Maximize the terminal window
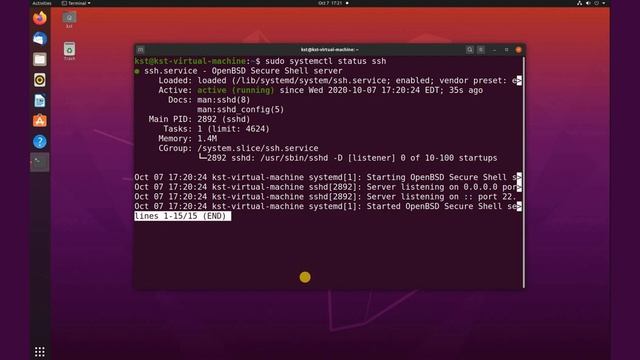640x360 pixels. click(x=507, y=50)
